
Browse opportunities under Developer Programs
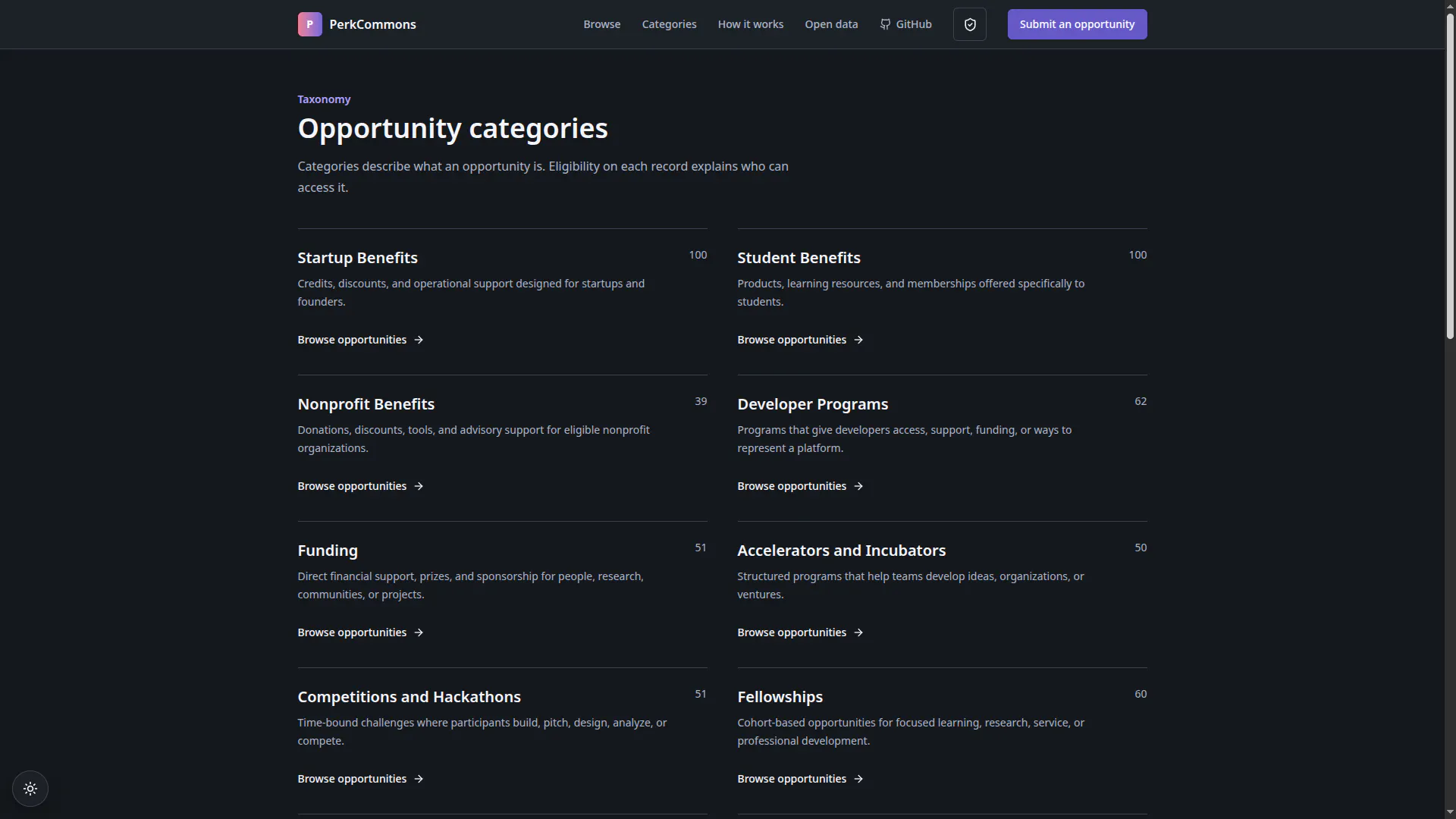tap(800, 486)
